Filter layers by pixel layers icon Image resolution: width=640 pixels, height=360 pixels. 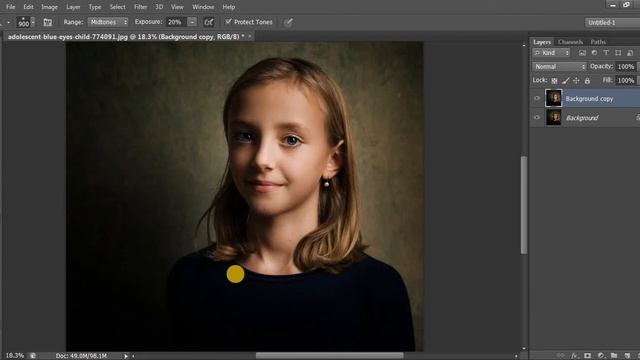tap(582, 53)
